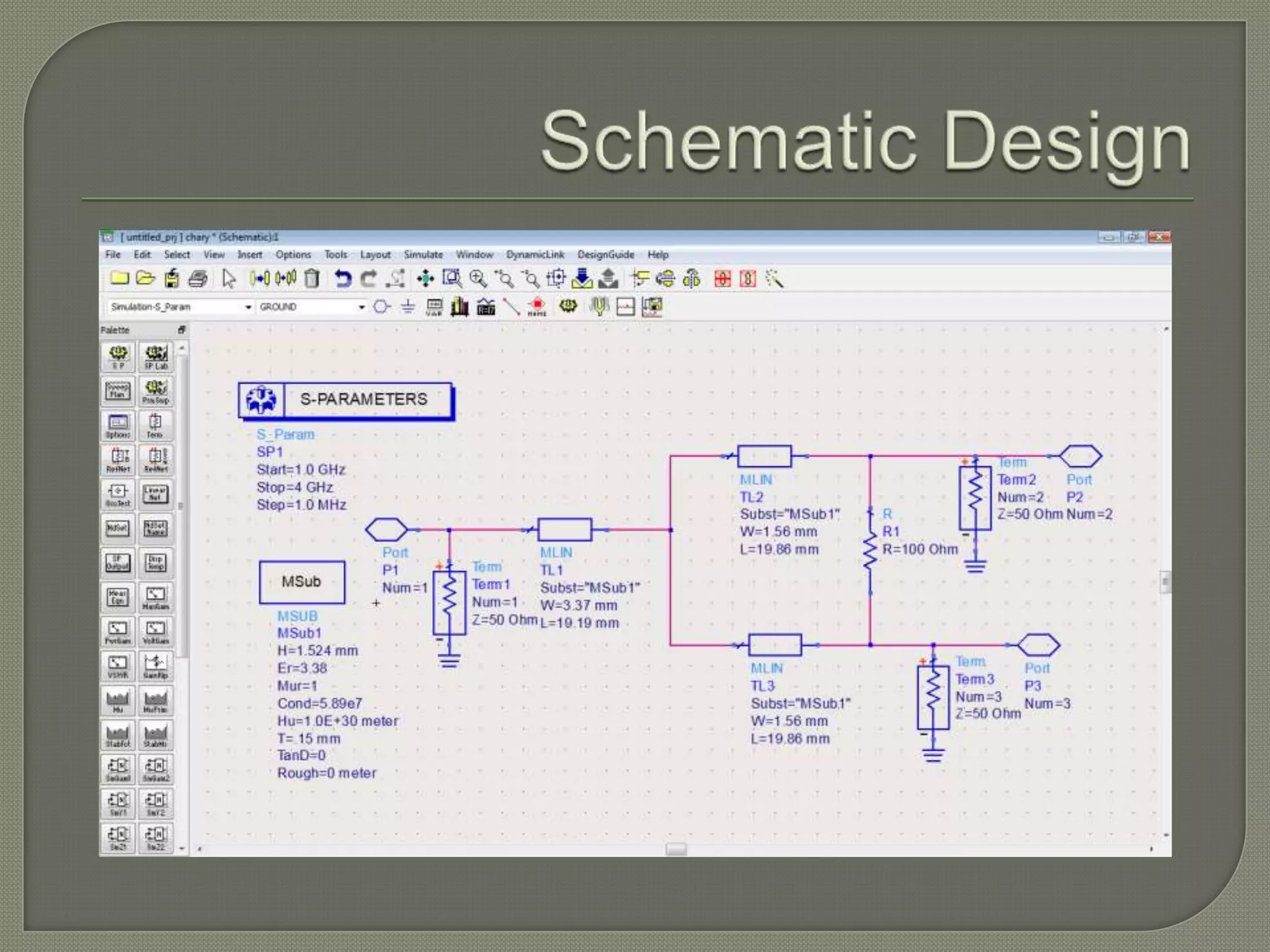Click the Zoom In magnifier icon
The height and width of the screenshot is (952, 1270).
[477, 280]
